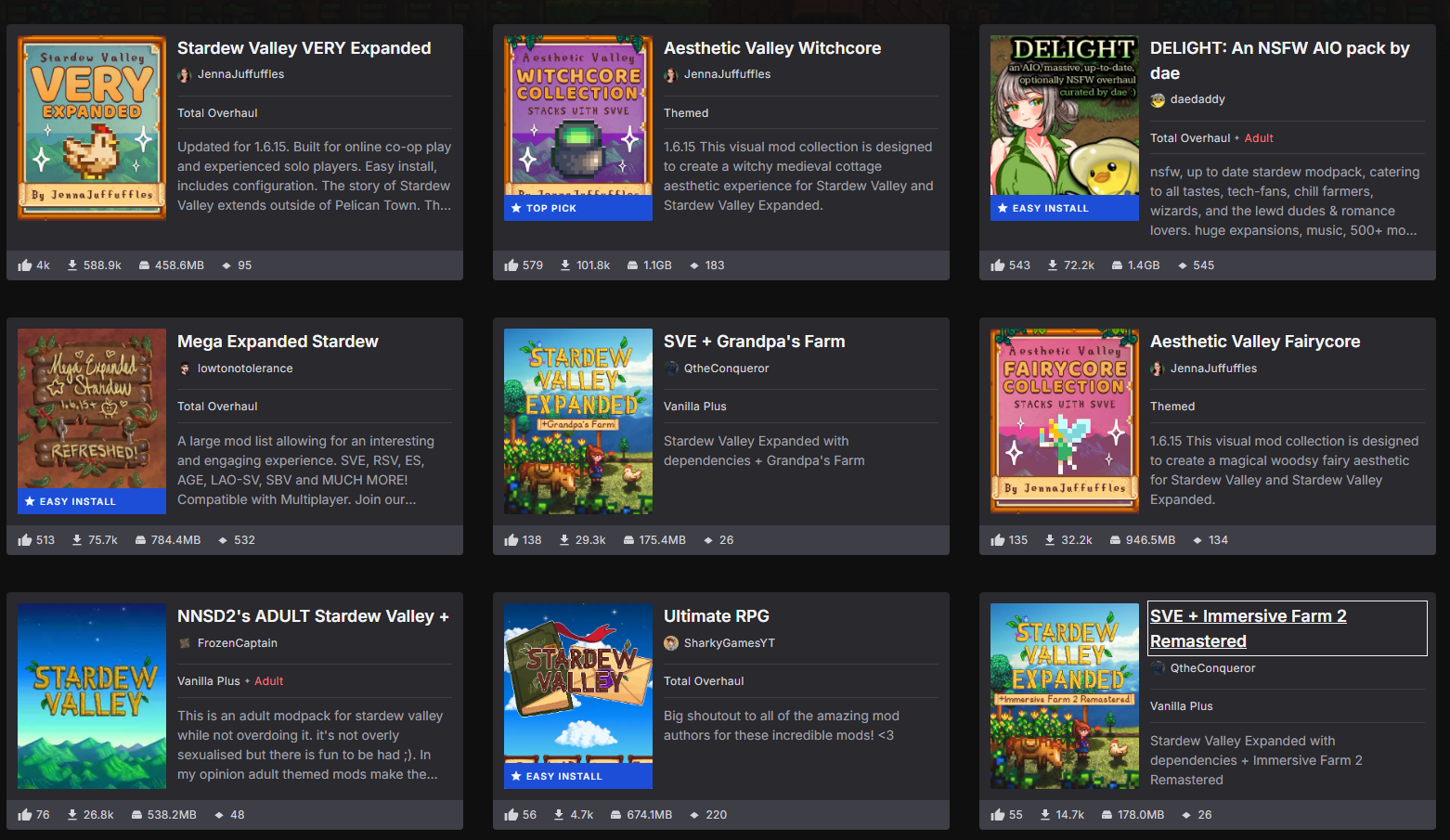
Task: Click the download icon beside 4.7k
Action: tap(559, 815)
